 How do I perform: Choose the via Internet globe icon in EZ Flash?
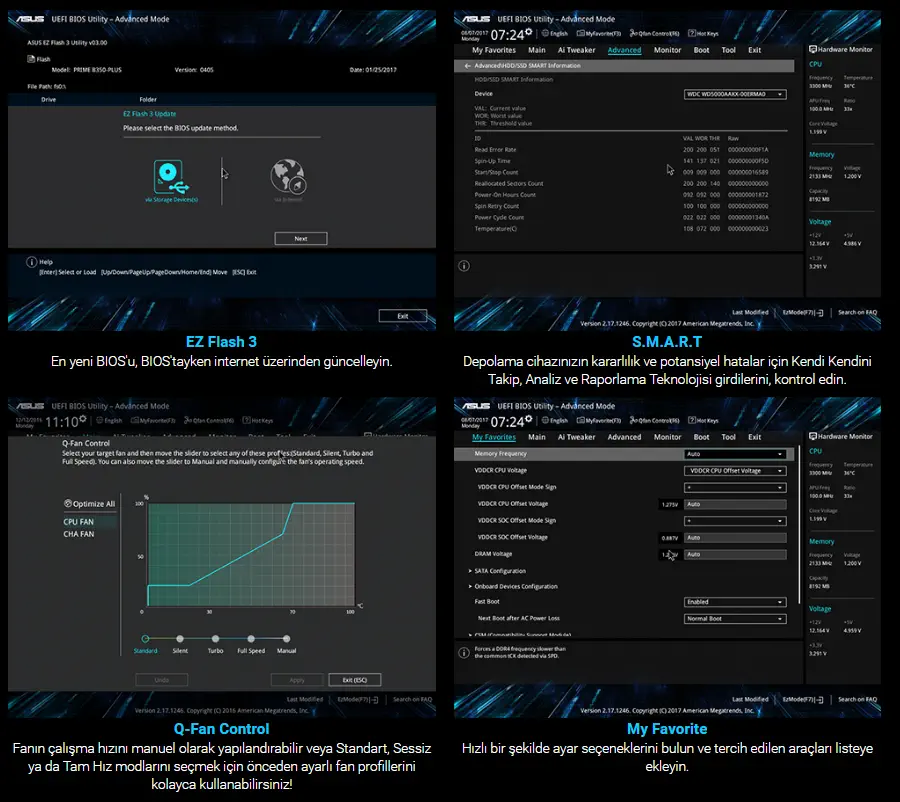pyautogui.click(x=288, y=177)
